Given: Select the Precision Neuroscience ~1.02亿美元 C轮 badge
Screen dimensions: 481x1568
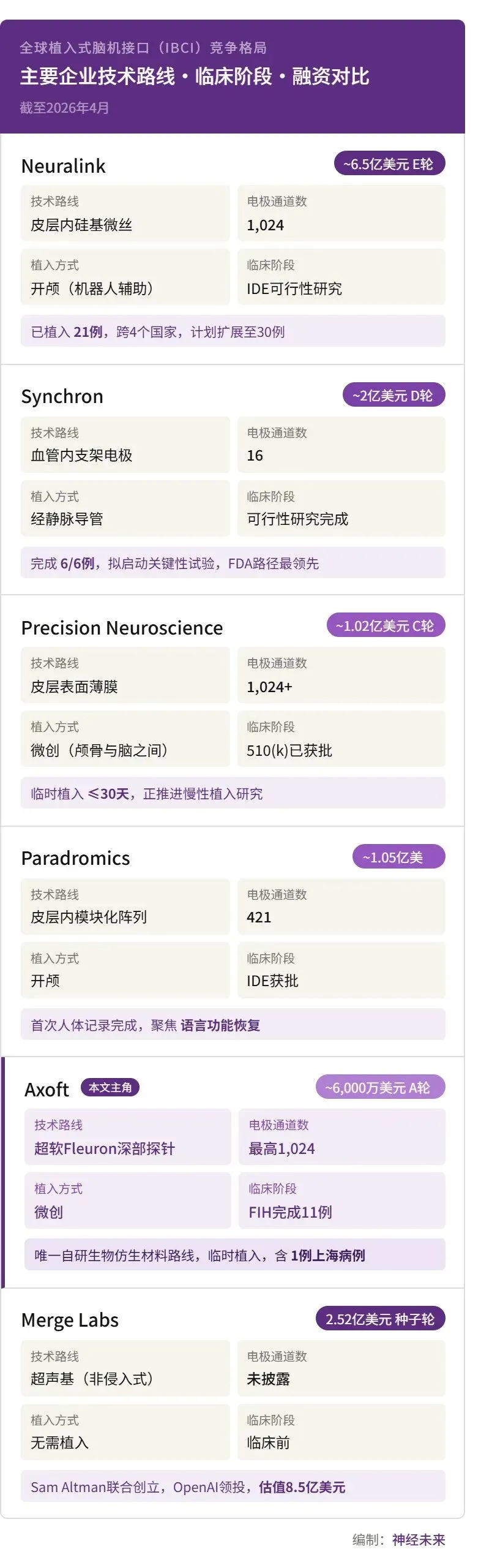Looking at the screenshot, I should 386,626.
